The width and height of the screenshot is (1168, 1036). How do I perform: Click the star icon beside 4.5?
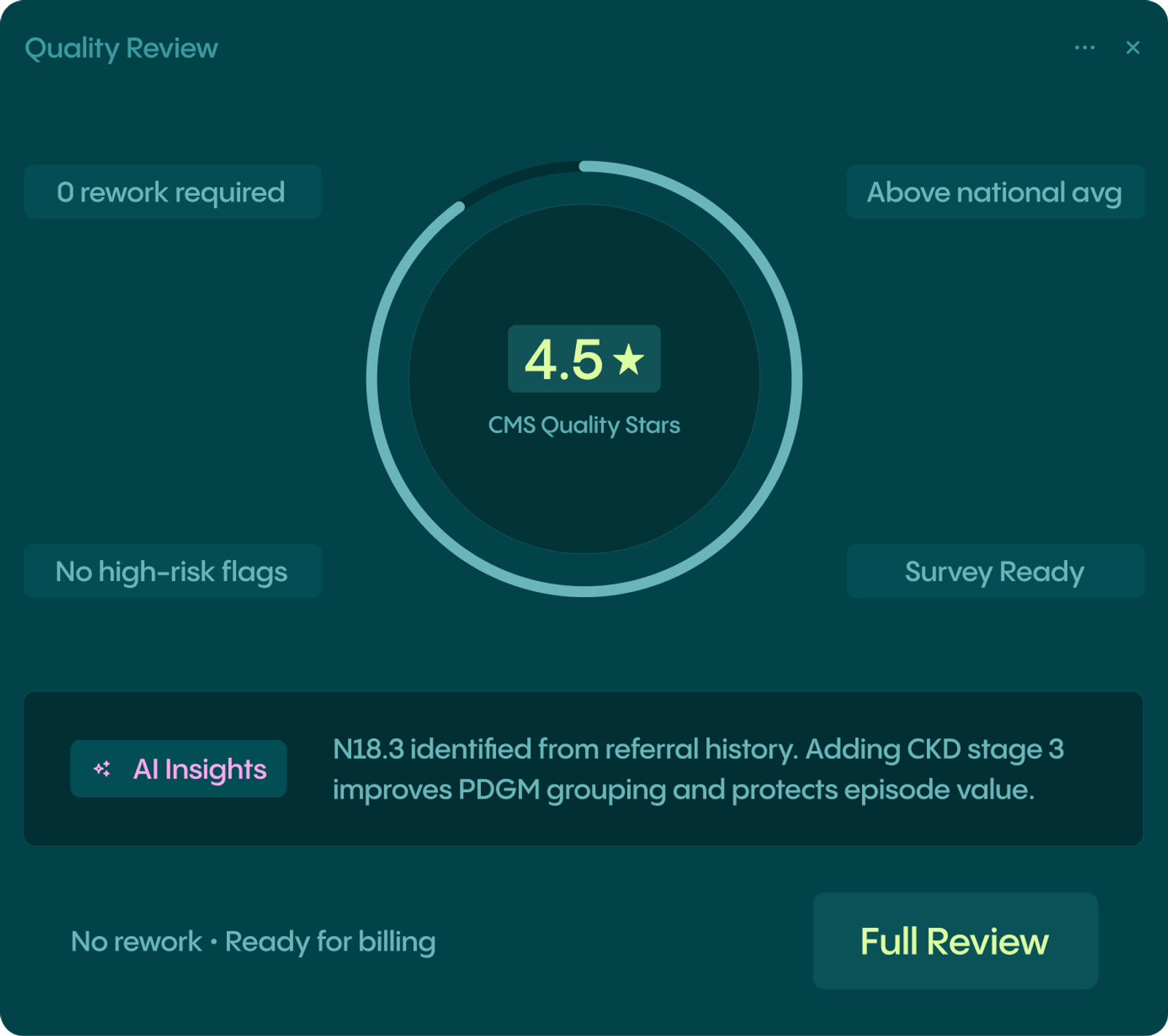pyautogui.click(x=629, y=359)
